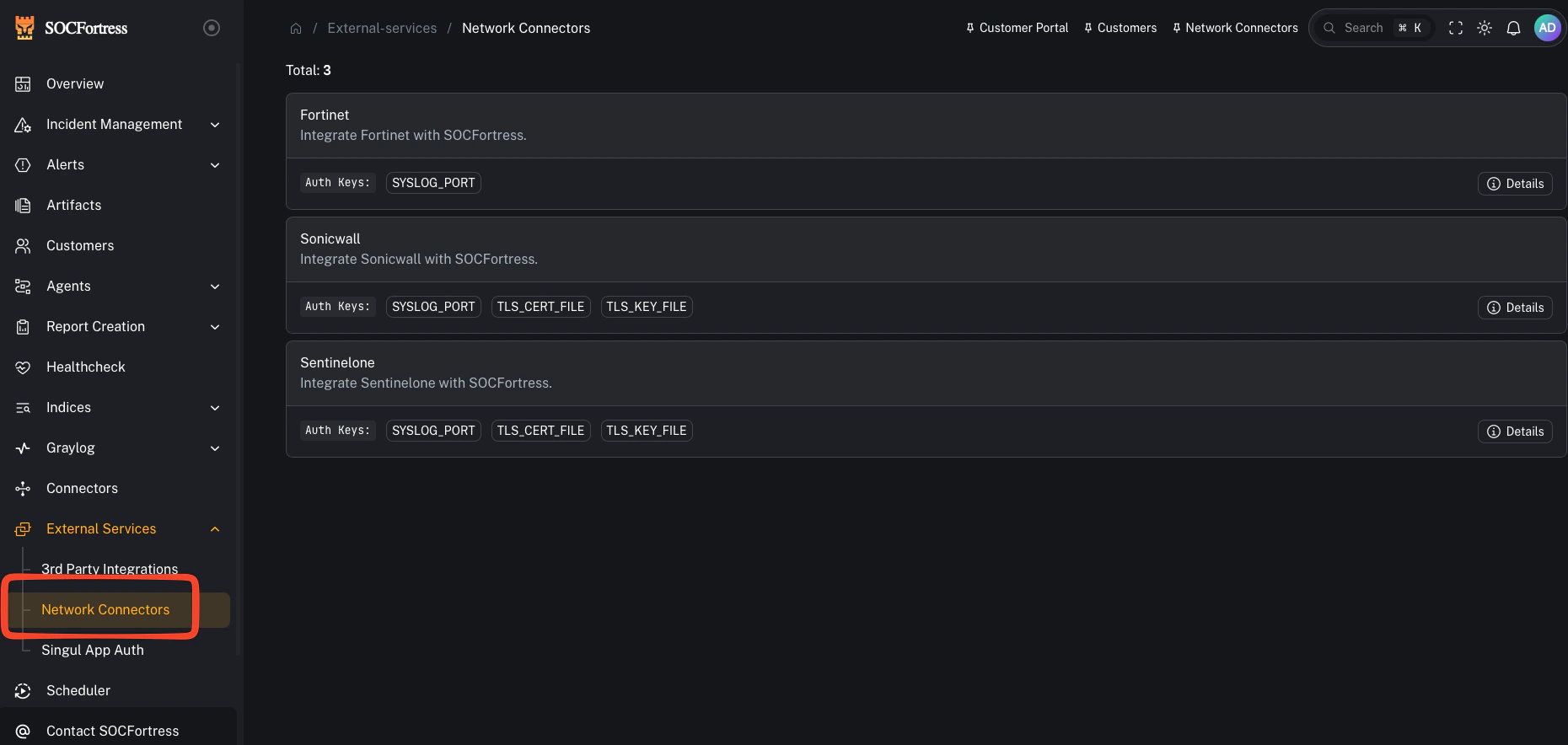
Task: Click the Total: 3 count text
Action: point(309,70)
